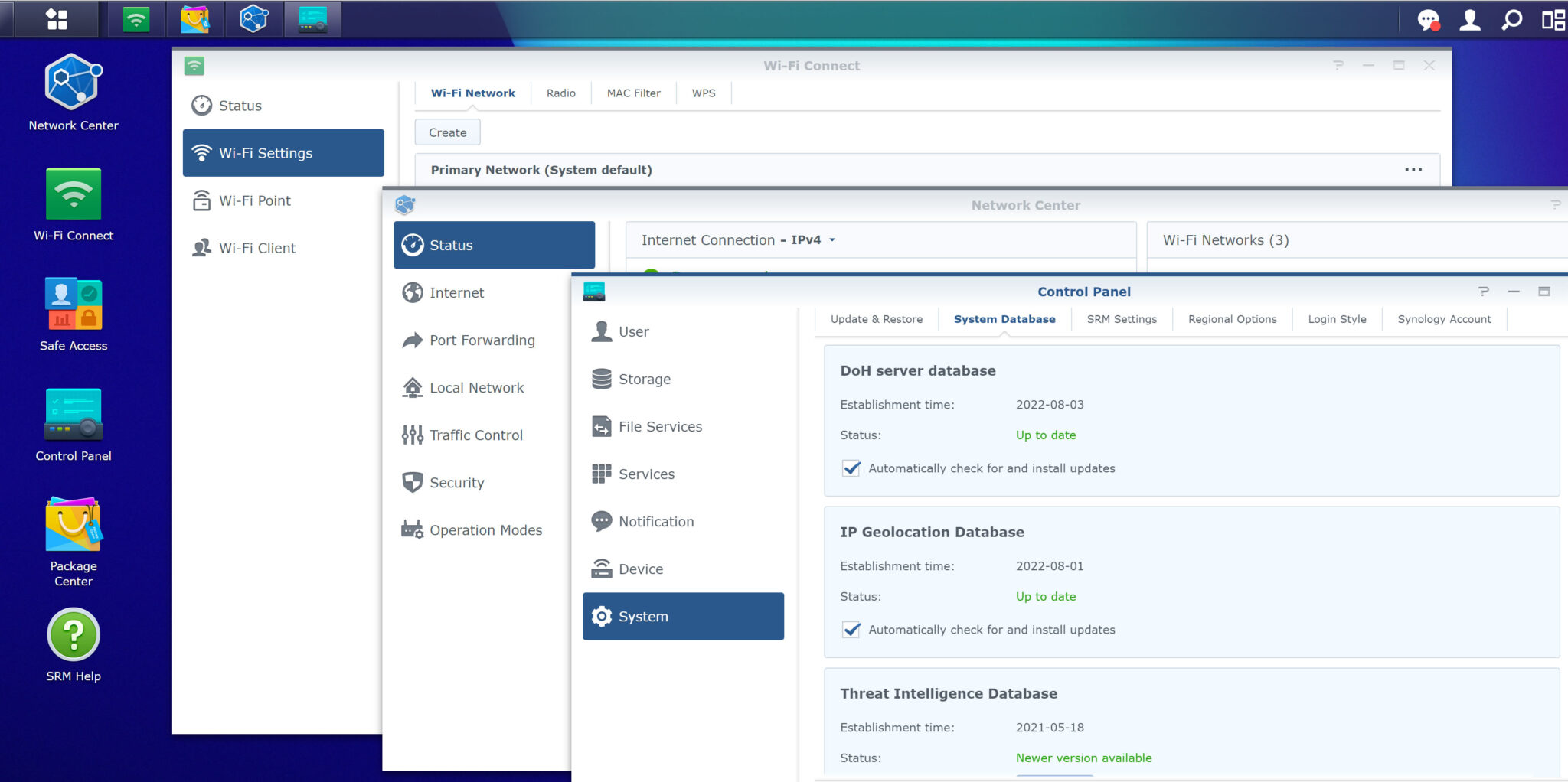Open Control Panel desktop shortcut
Viewport: 1568px width, 782px height.
pos(73,425)
